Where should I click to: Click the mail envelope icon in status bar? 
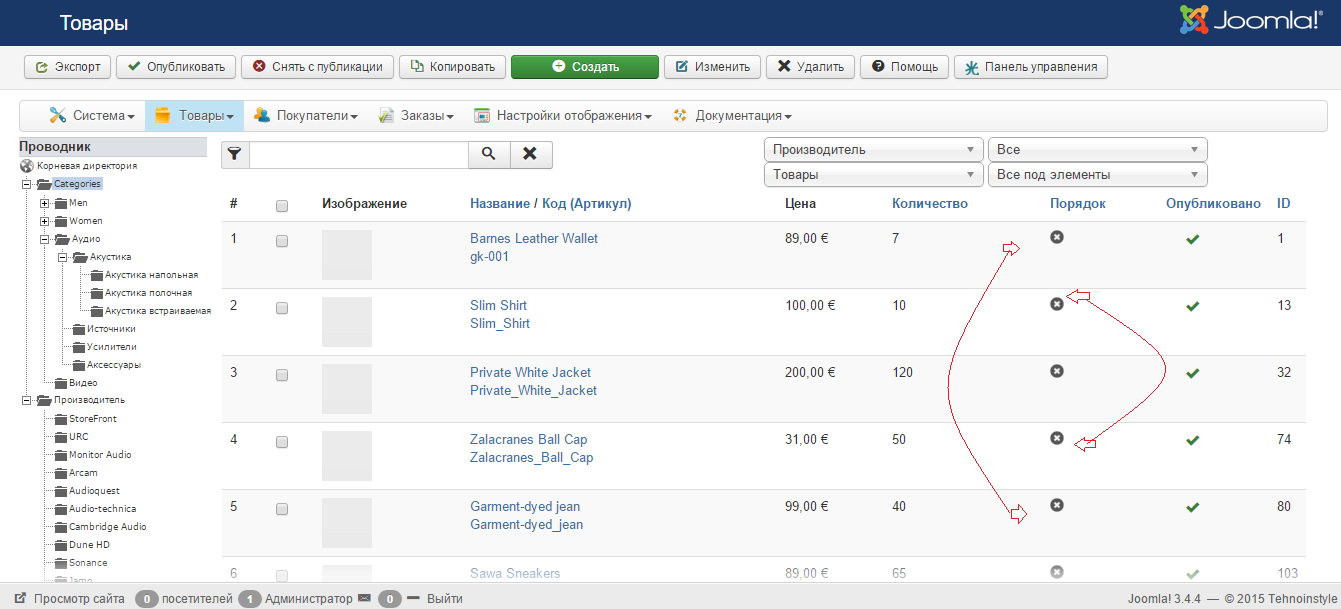pyautogui.click(x=364, y=599)
